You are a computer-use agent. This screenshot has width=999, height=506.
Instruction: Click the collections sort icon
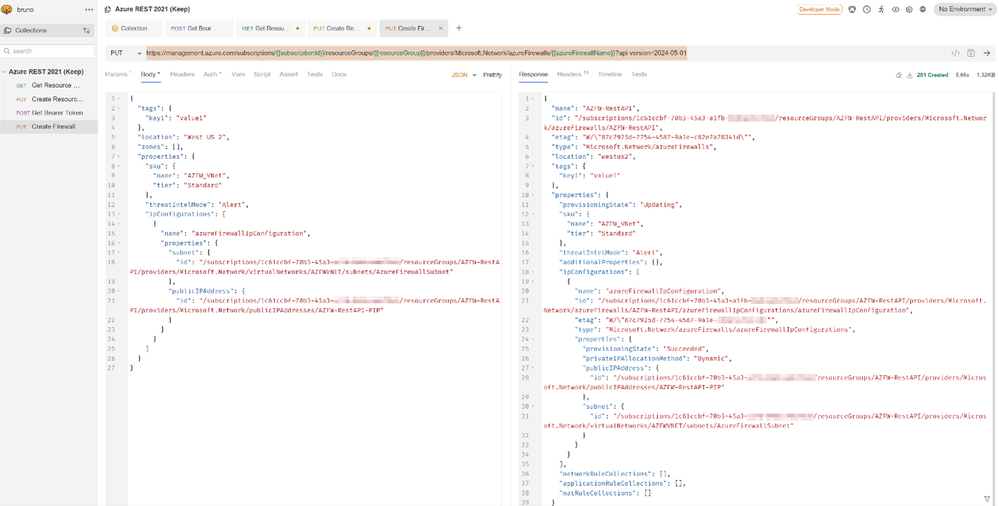tap(86, 31)
